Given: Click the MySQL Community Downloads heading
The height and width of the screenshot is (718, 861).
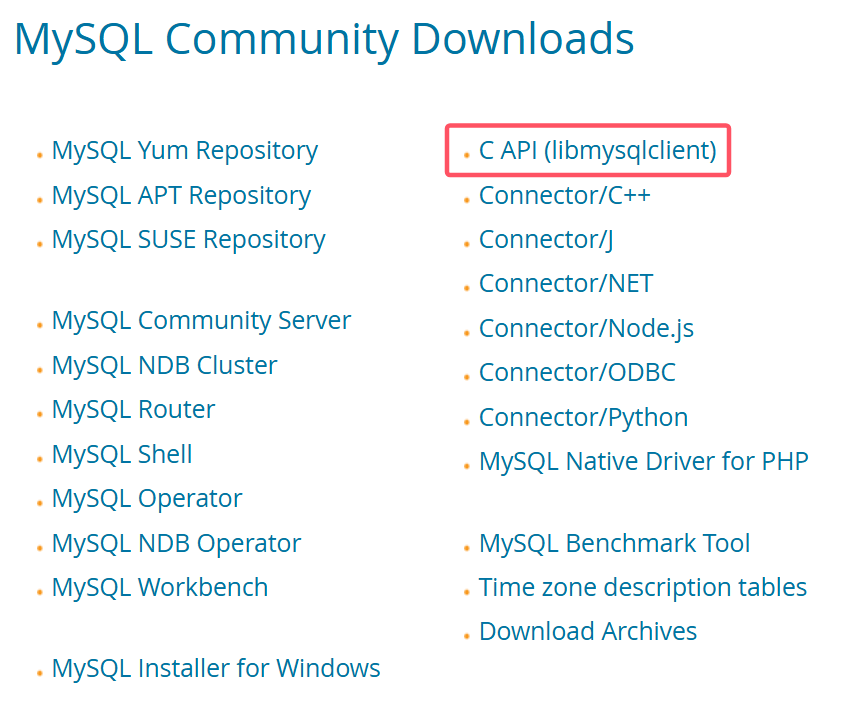Looking at the screenshot, I should (x=324, y=40).
